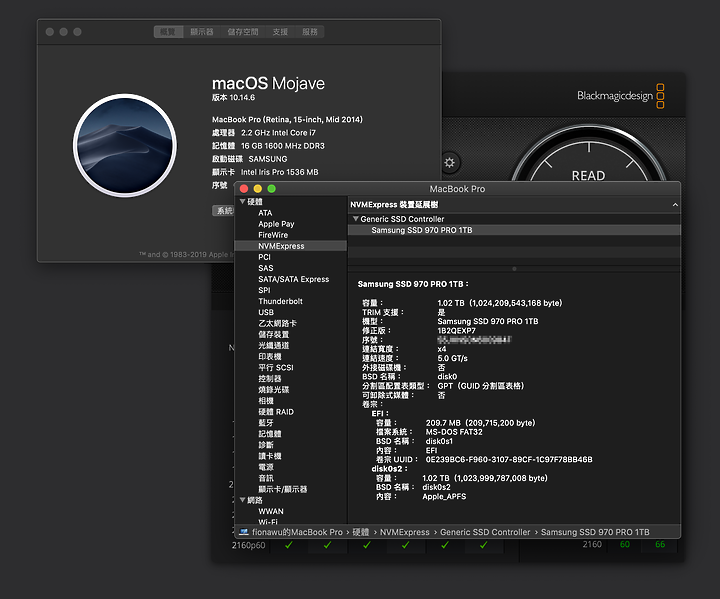Select 電源 in the sidebar
Screen dimensions: 720x599
pos(266,467)
